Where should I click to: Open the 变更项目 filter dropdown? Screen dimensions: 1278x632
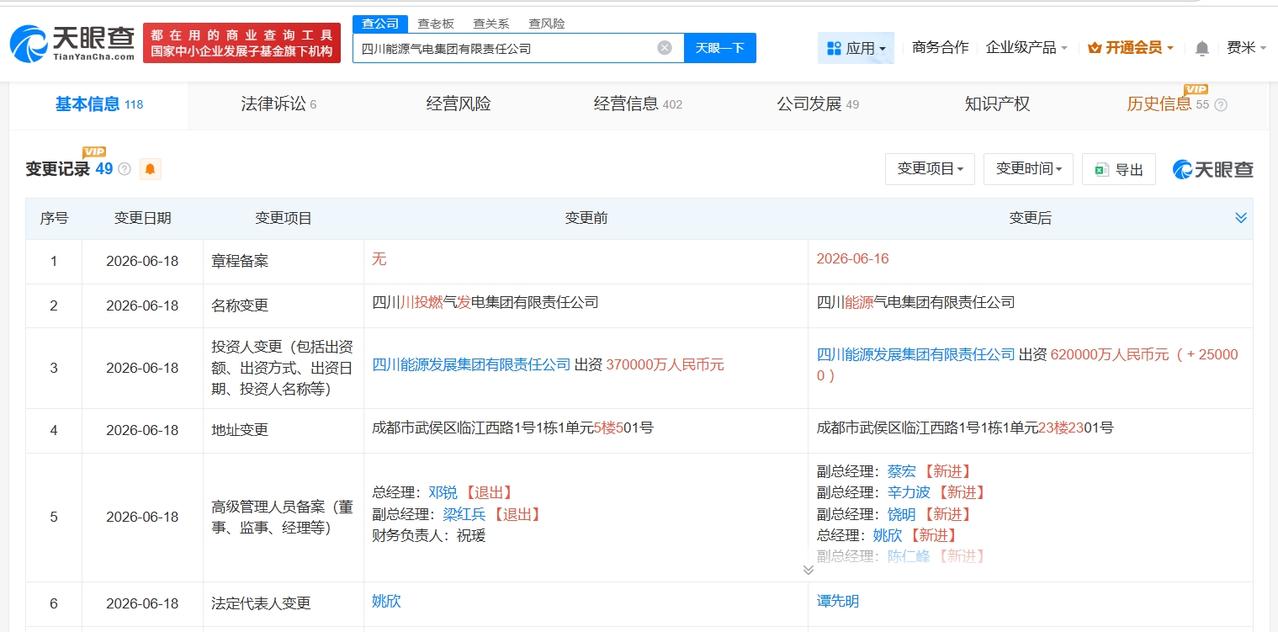point(930,169)
